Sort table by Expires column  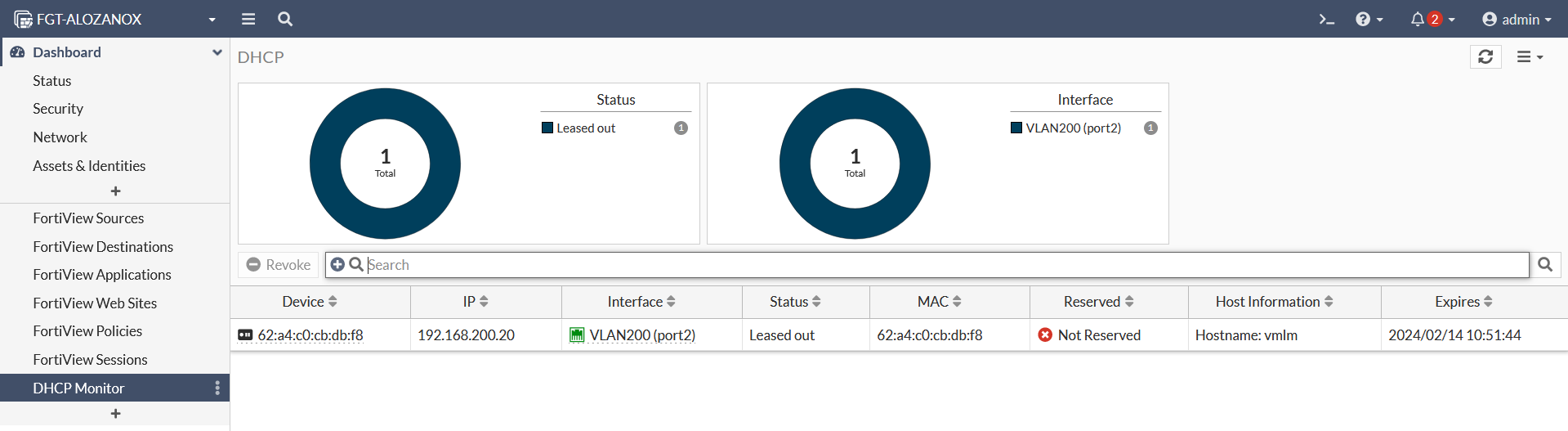coord(1463,302)
